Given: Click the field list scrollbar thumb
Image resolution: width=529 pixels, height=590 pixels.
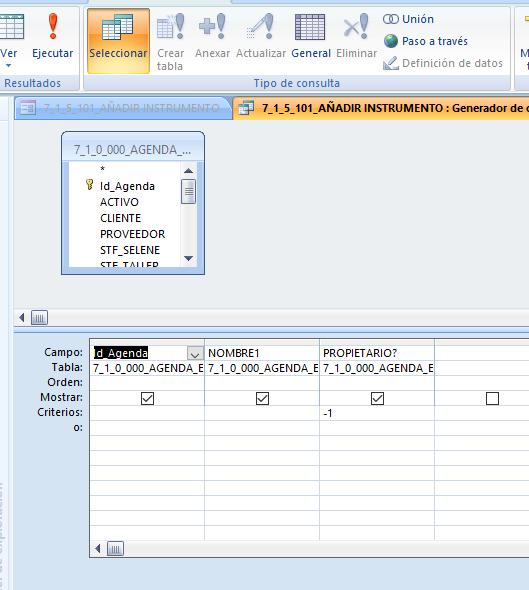Looking at the screenshot, I should 188,192.
